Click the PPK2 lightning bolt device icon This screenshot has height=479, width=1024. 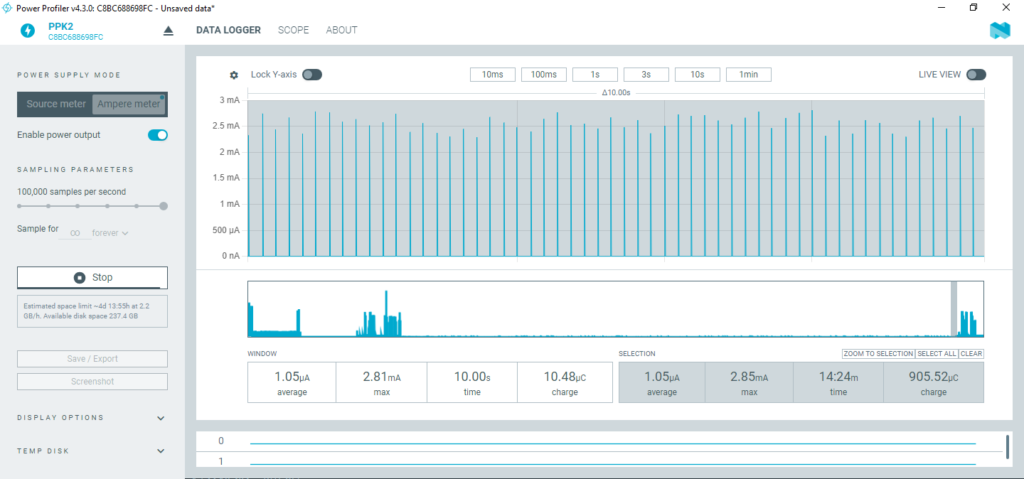pyautogui.click(x=27, y=31)
